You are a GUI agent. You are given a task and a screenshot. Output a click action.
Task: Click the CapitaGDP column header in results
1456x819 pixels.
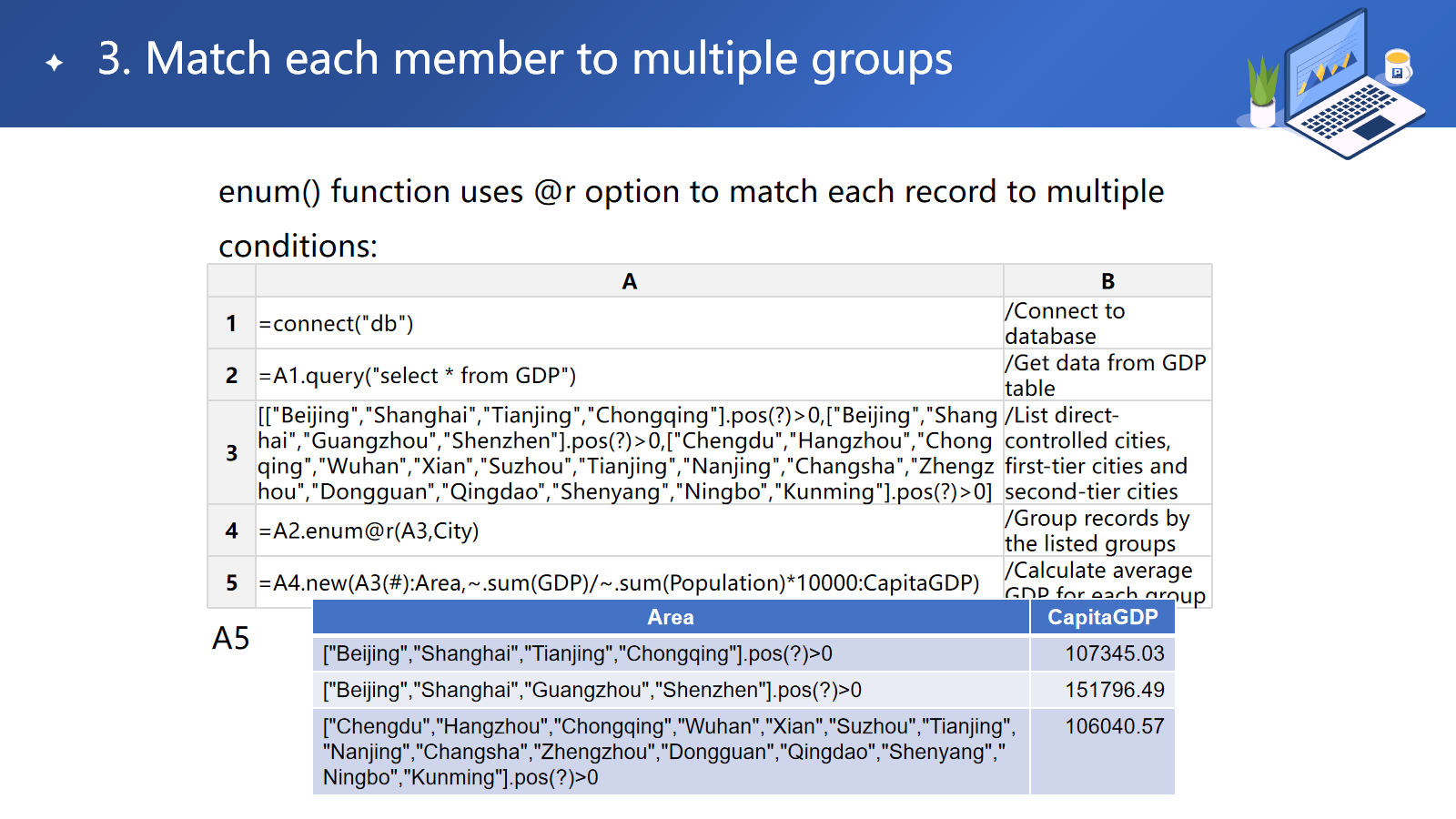[x=1102, y=617]
